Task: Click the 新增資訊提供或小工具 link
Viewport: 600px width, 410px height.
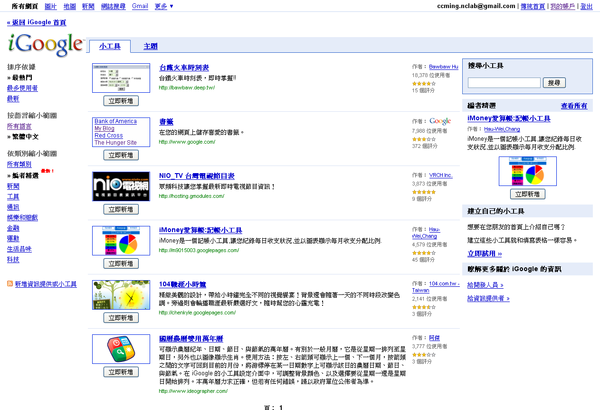Action: tap(46, 284)
